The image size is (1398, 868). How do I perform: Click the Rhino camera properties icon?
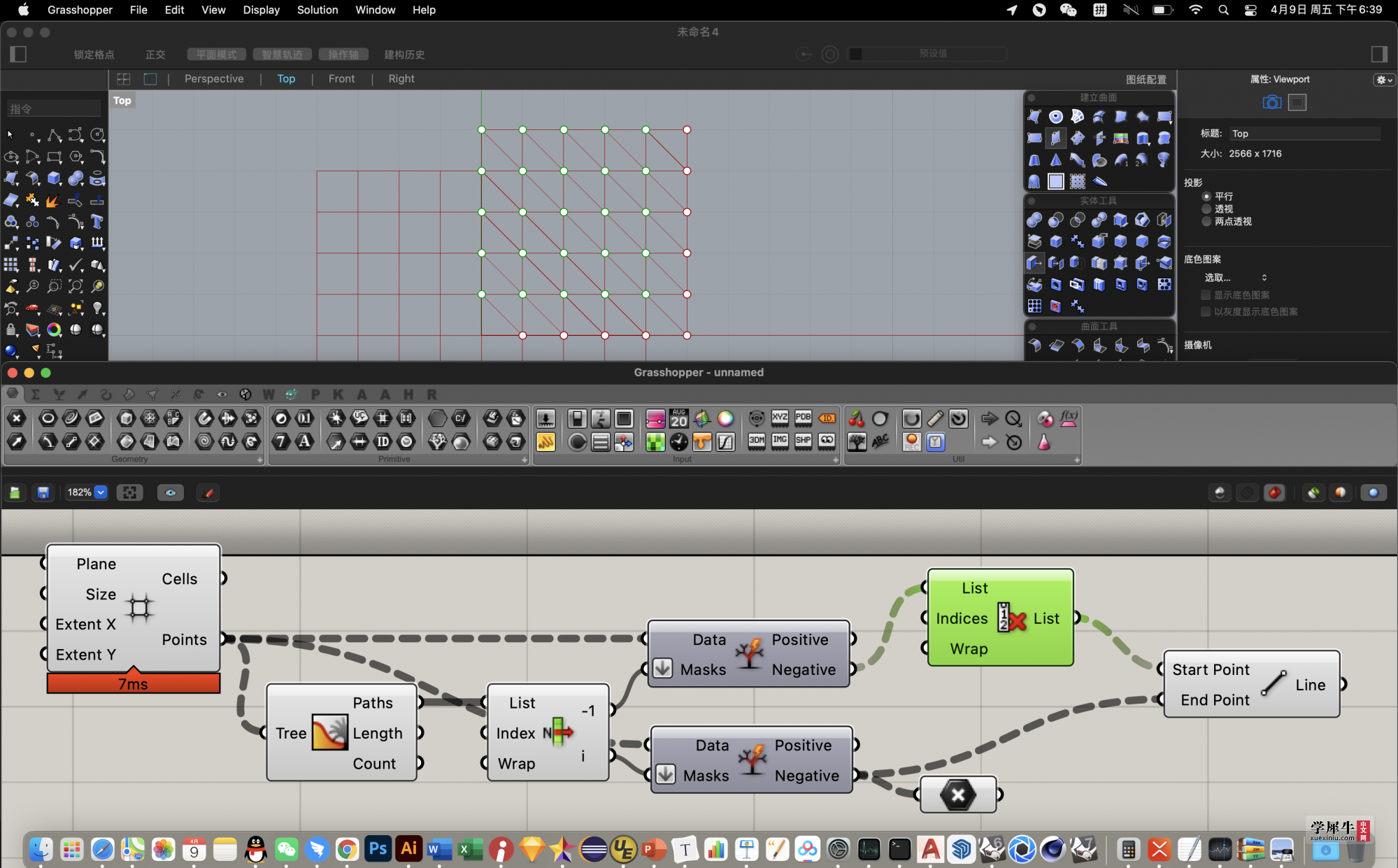1271,102
